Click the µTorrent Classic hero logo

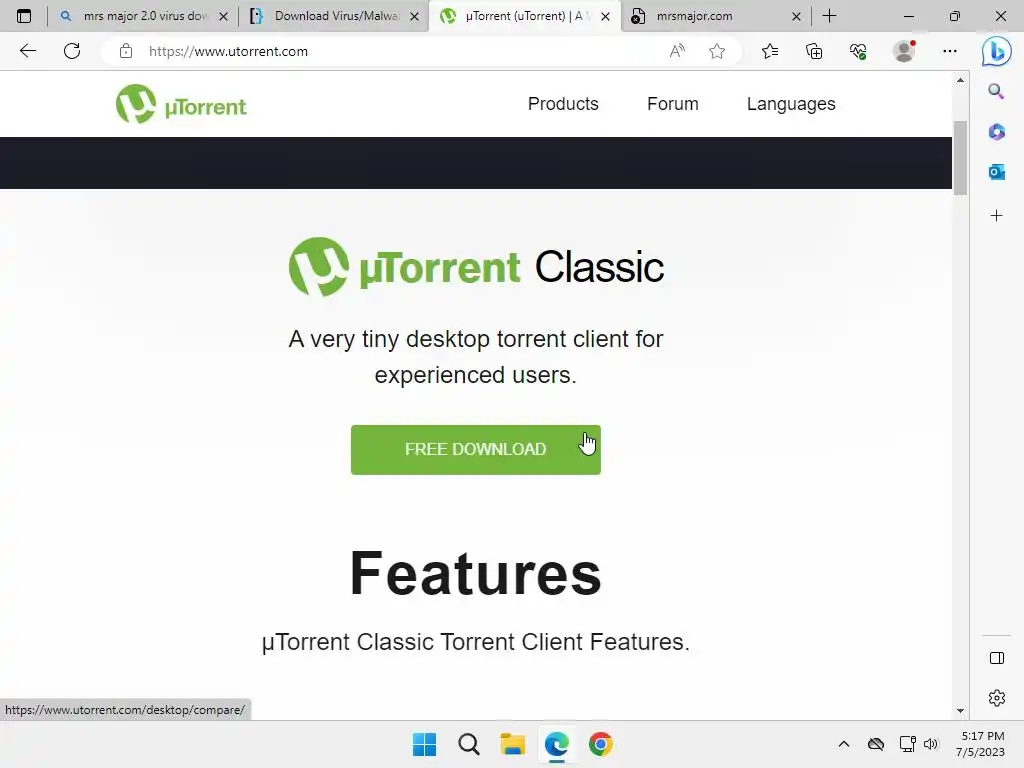476,267
